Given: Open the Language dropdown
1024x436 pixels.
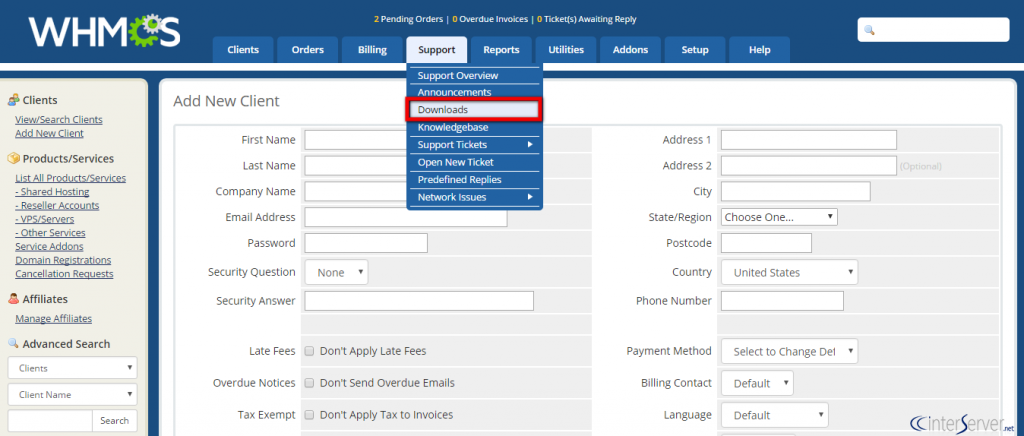Looking at the screenshot, I should 775,415.
